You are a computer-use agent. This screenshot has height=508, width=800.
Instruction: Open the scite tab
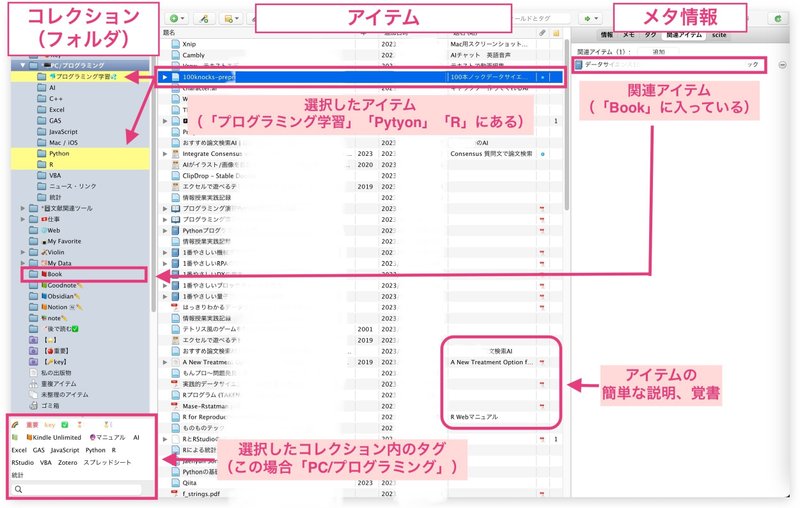pos(719,35)
